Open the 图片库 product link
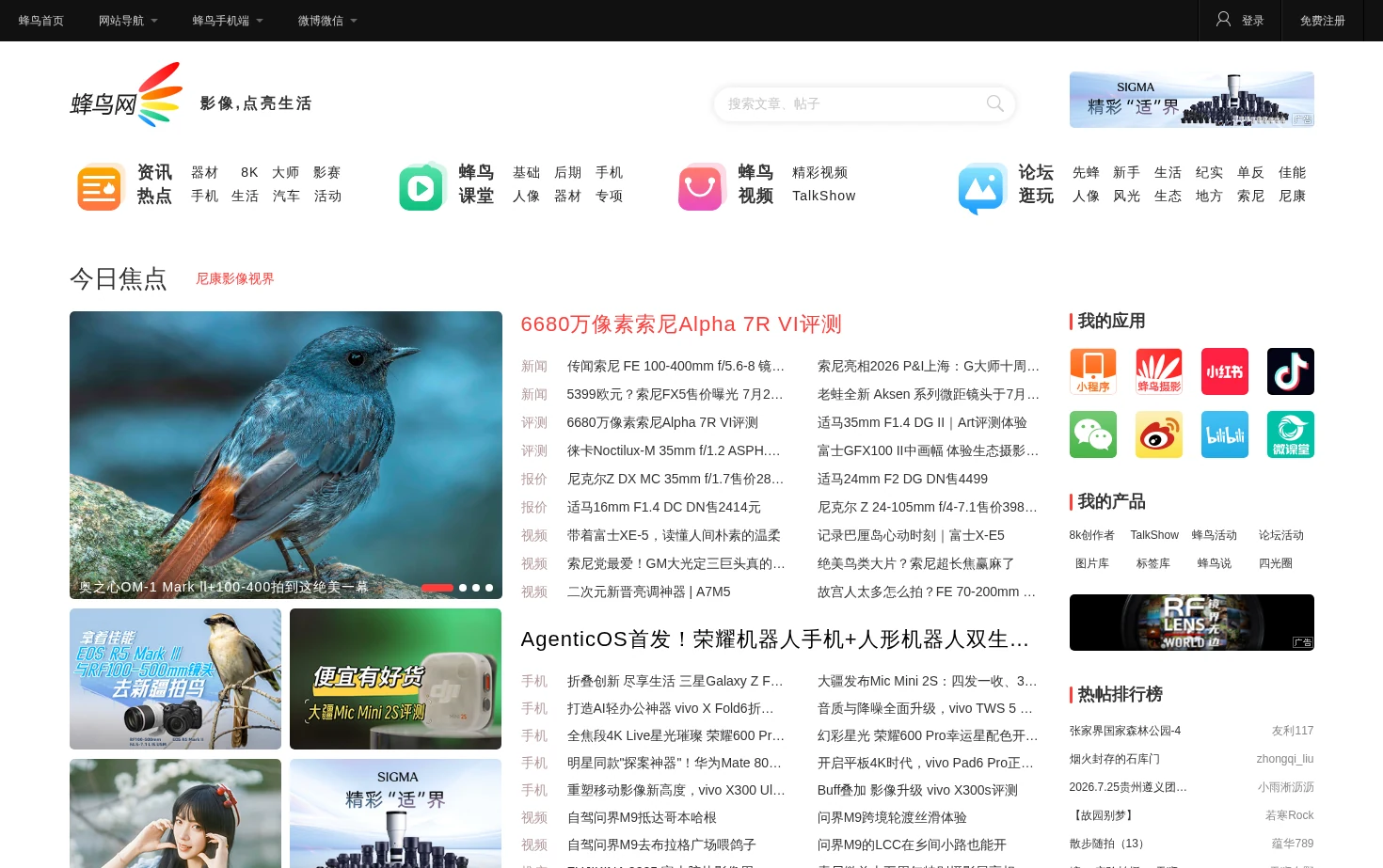Image resolution: width=1383 pixels, height=868 pixels. pyautogui.click(x=1091, y=563)
